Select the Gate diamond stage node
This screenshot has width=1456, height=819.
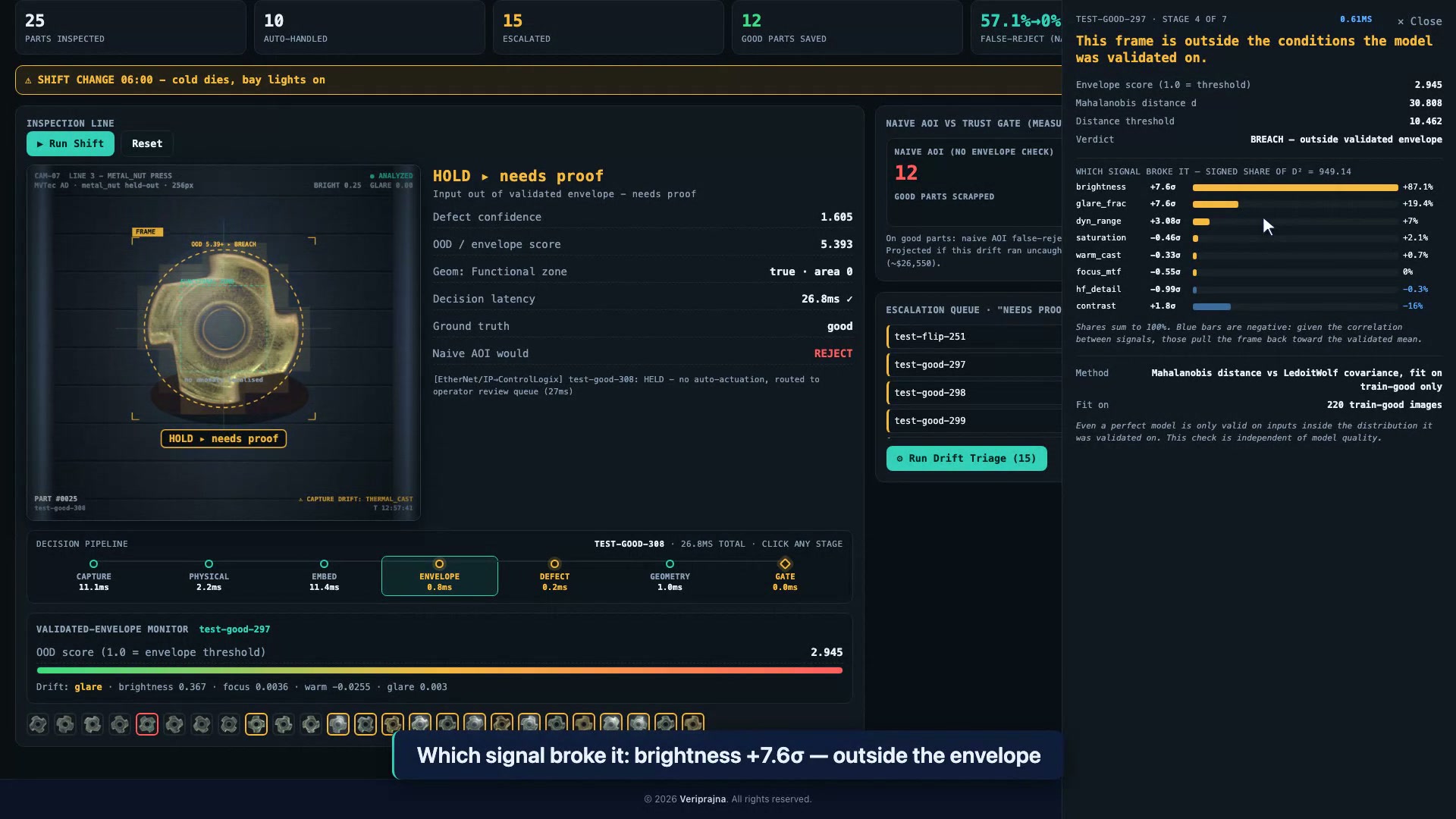[x=785, y=576]
